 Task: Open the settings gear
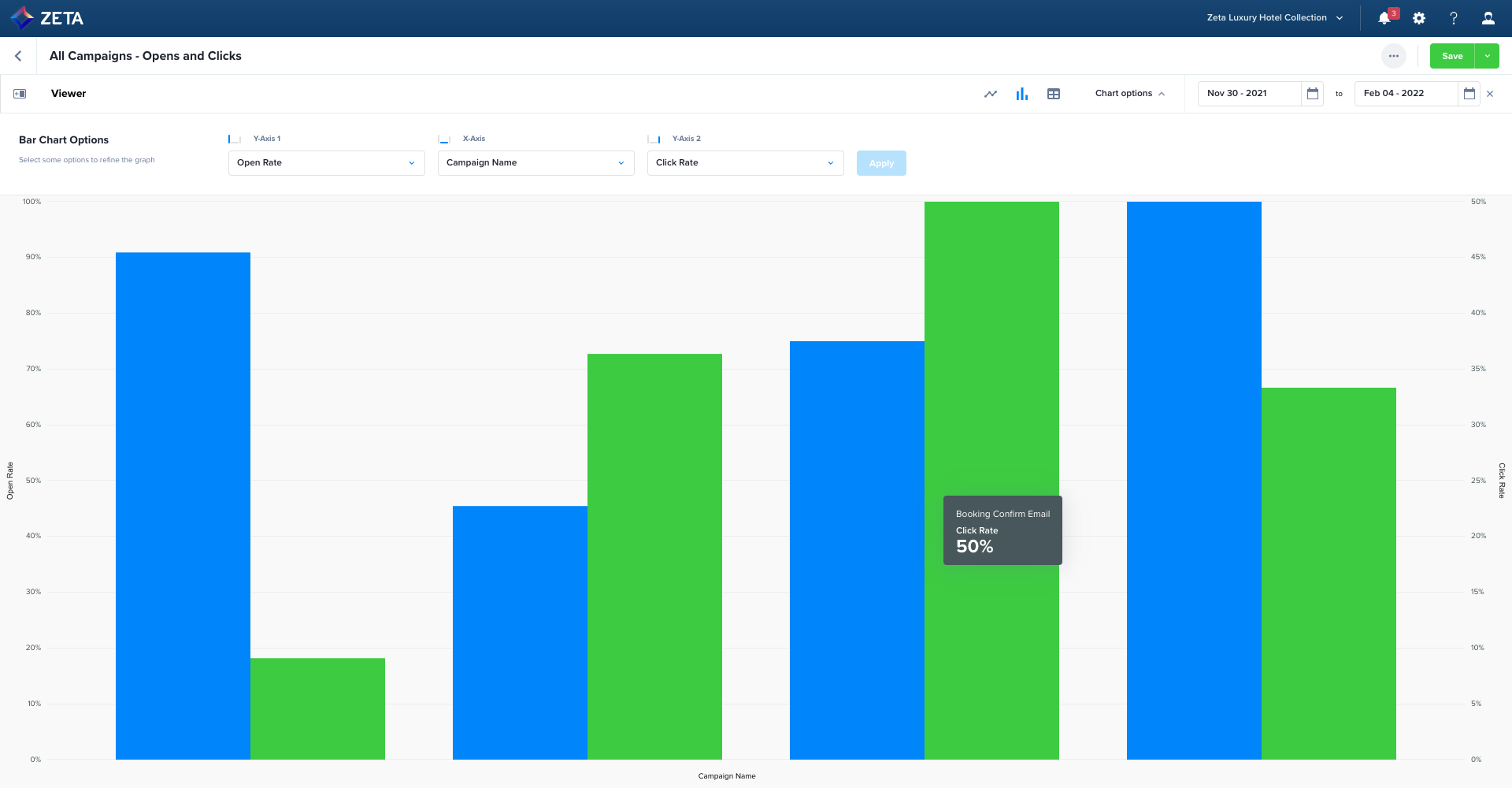pos(1419,18)
